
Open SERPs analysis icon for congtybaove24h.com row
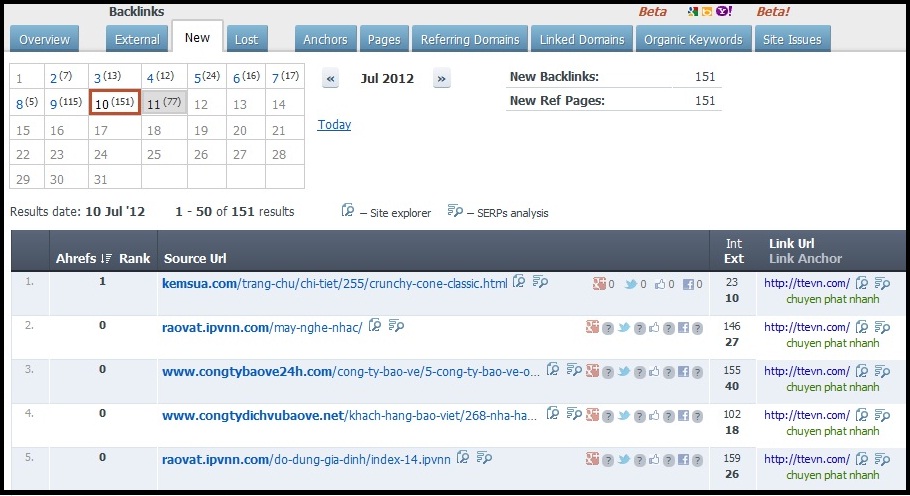pos(573,369)
